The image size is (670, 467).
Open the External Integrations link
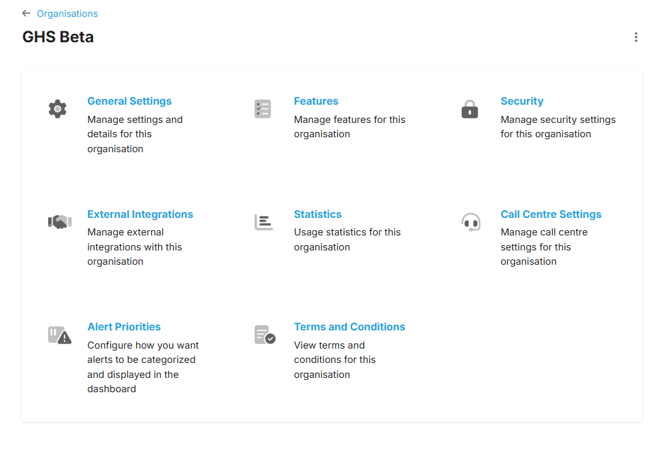(x=140, y=214)
